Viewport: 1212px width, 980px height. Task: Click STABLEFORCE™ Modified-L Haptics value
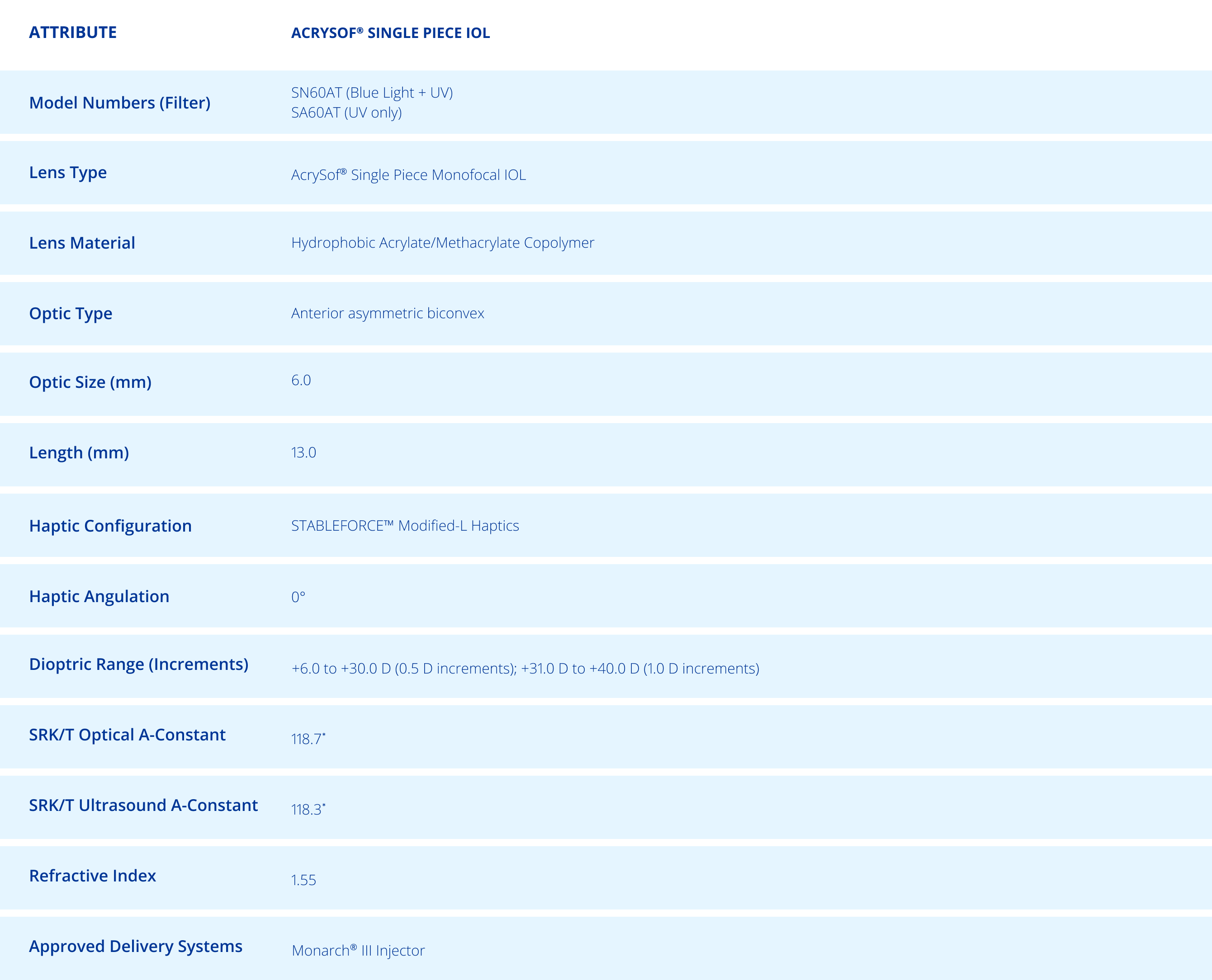tap(405, 526)
